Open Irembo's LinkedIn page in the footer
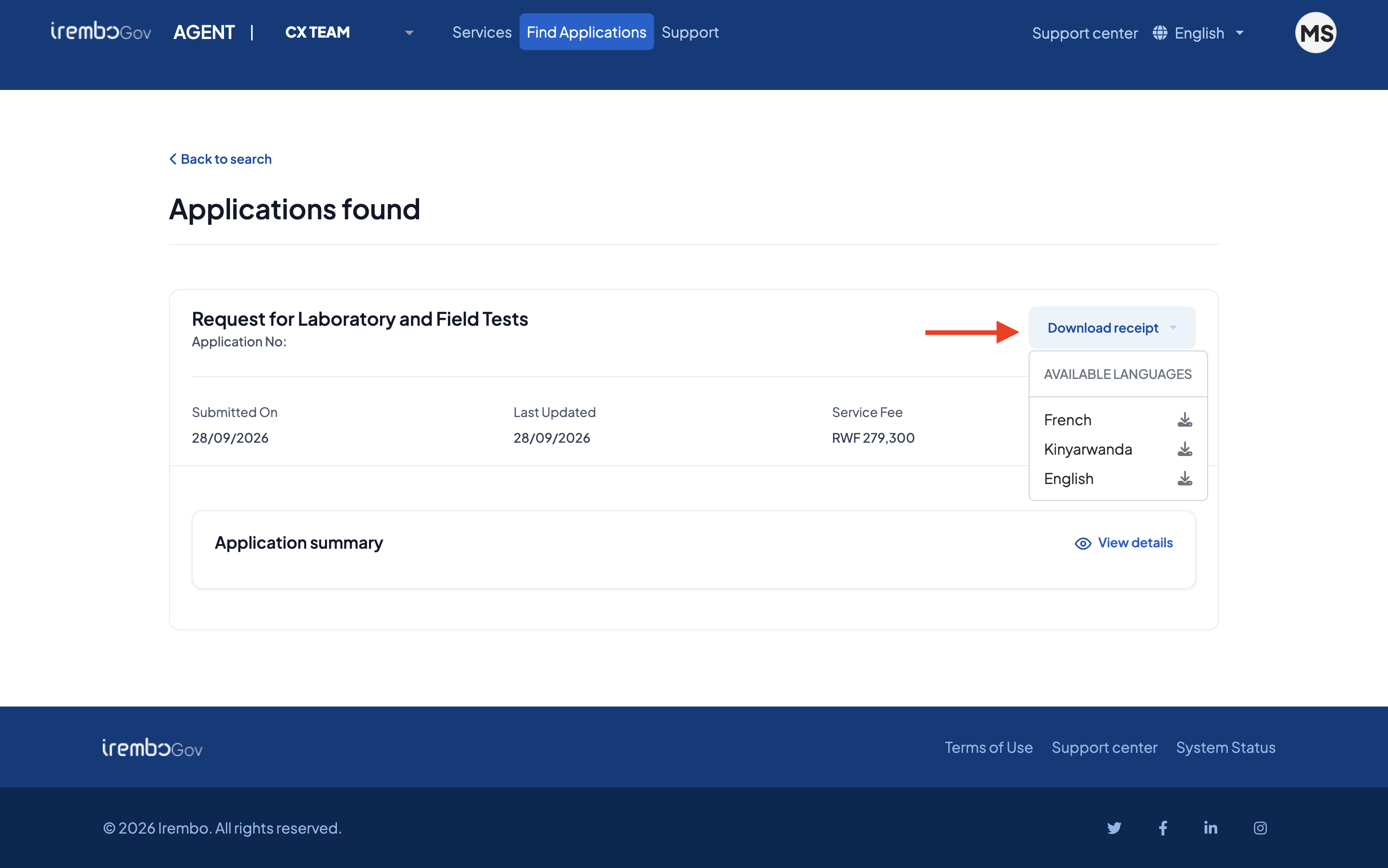 (x=1210, y=827)
